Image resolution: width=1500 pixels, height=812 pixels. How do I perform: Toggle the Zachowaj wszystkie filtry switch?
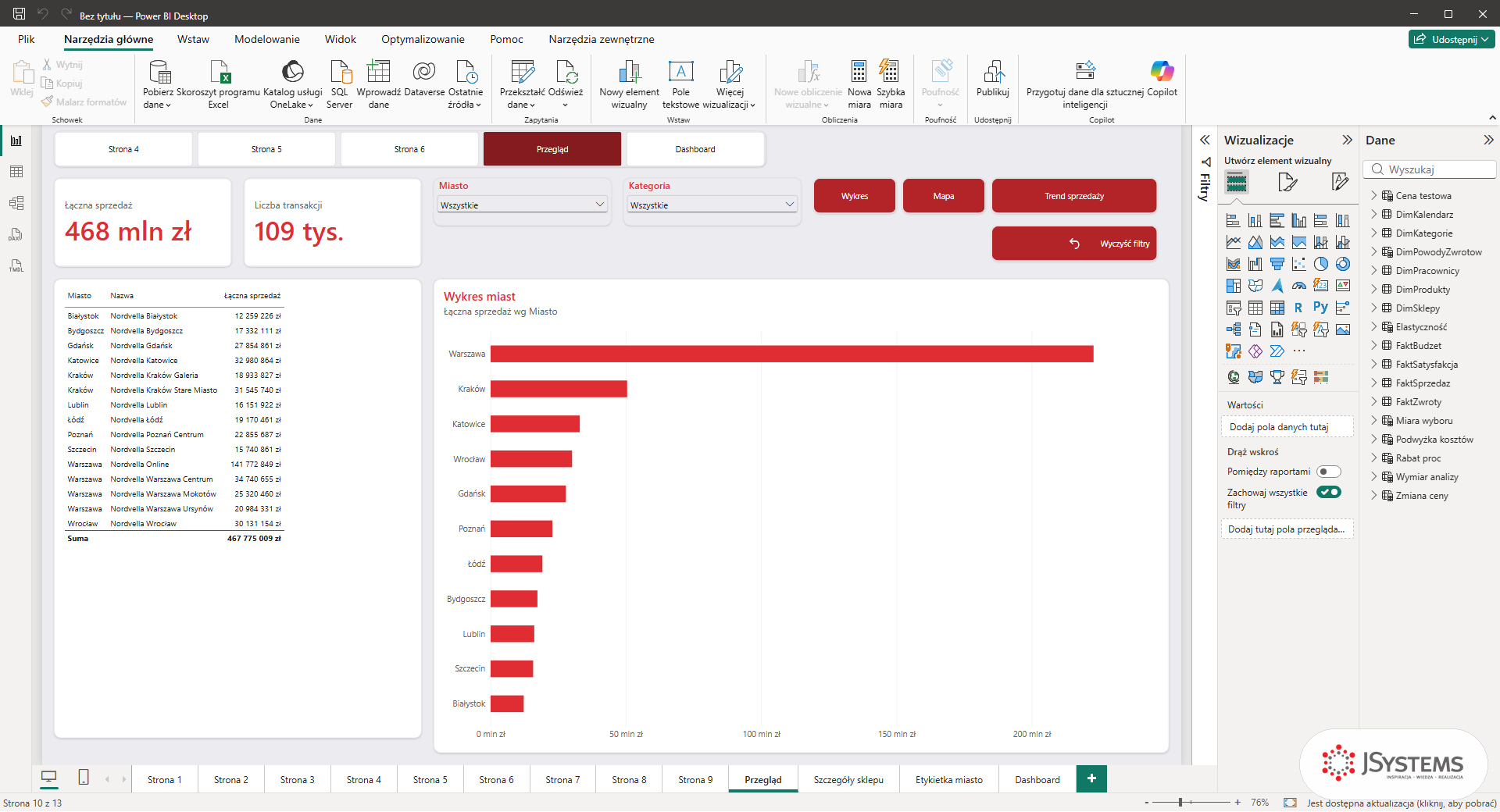[x=1328, y=492]
